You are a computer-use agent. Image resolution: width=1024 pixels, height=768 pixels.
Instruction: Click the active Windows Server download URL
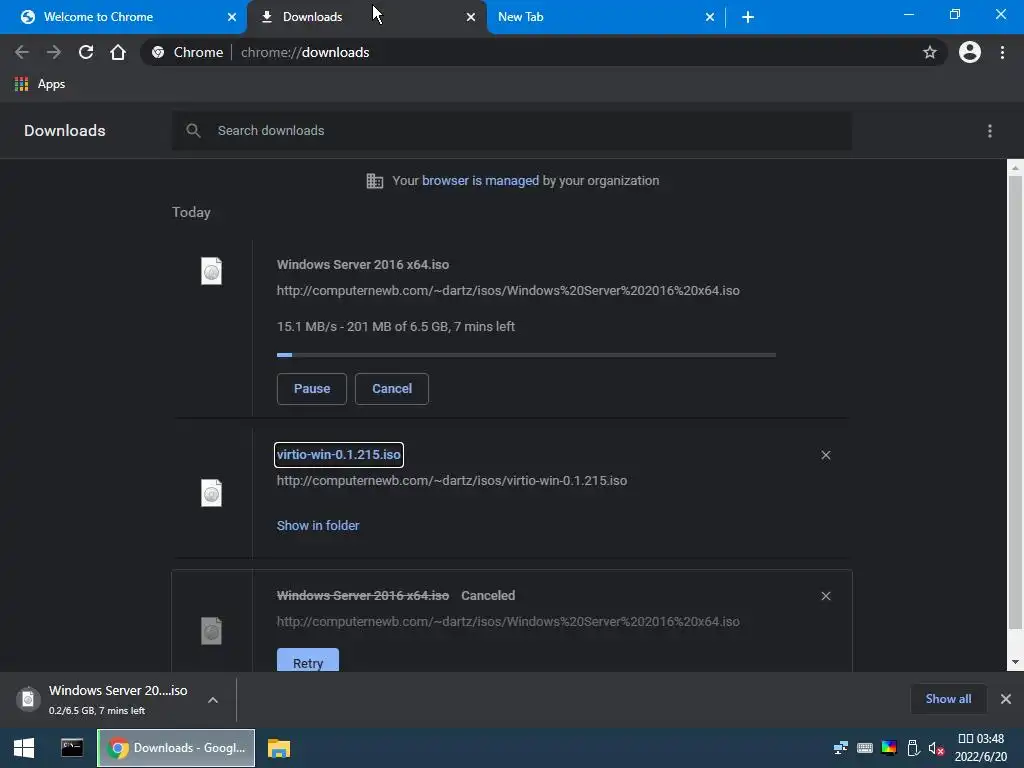[x=508, y=291]
